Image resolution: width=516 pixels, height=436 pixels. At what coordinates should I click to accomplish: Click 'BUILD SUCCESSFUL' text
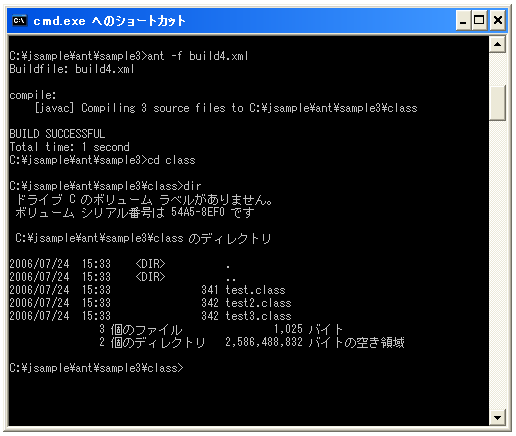click(x=57, y=134)
